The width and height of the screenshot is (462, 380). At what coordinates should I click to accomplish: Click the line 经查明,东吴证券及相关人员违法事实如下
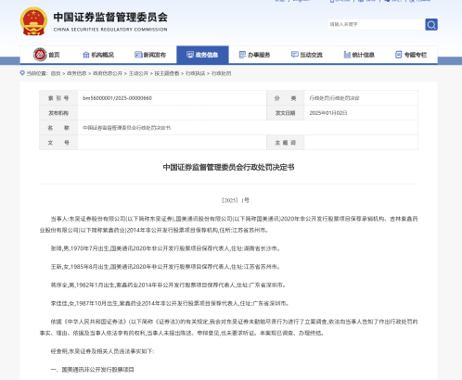point(102,351)
